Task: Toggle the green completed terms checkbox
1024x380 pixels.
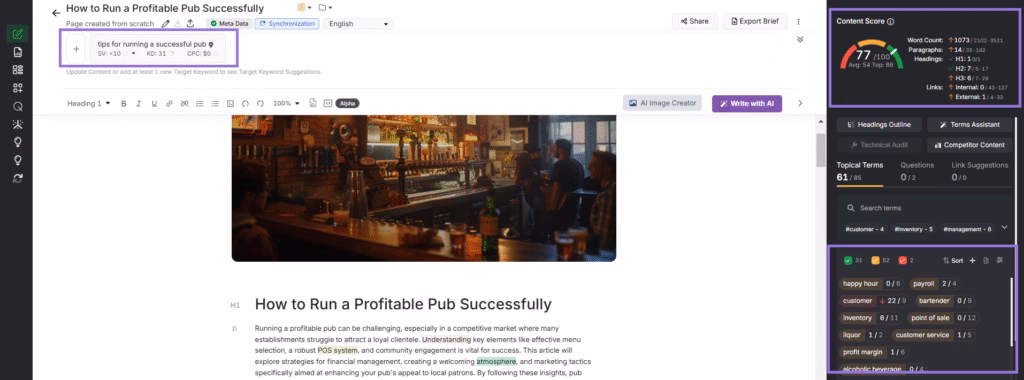Action: coord(848,261)
